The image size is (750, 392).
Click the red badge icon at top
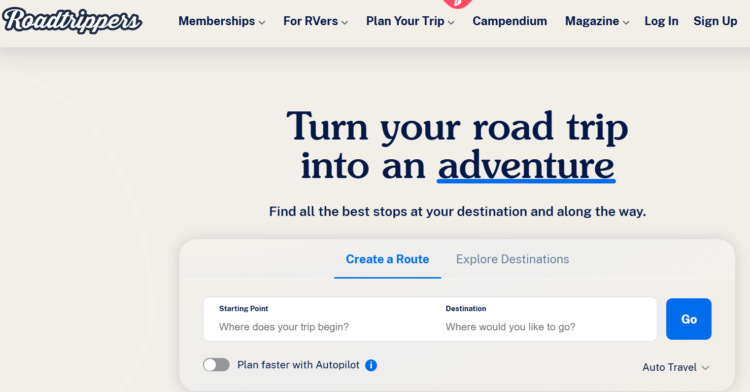[457, 3]
